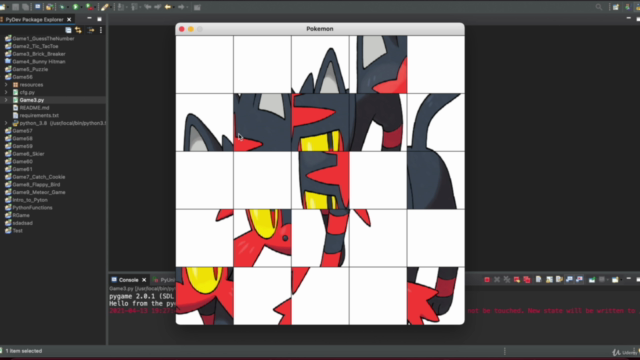Open the Open Console dropdown arrow

622,280
